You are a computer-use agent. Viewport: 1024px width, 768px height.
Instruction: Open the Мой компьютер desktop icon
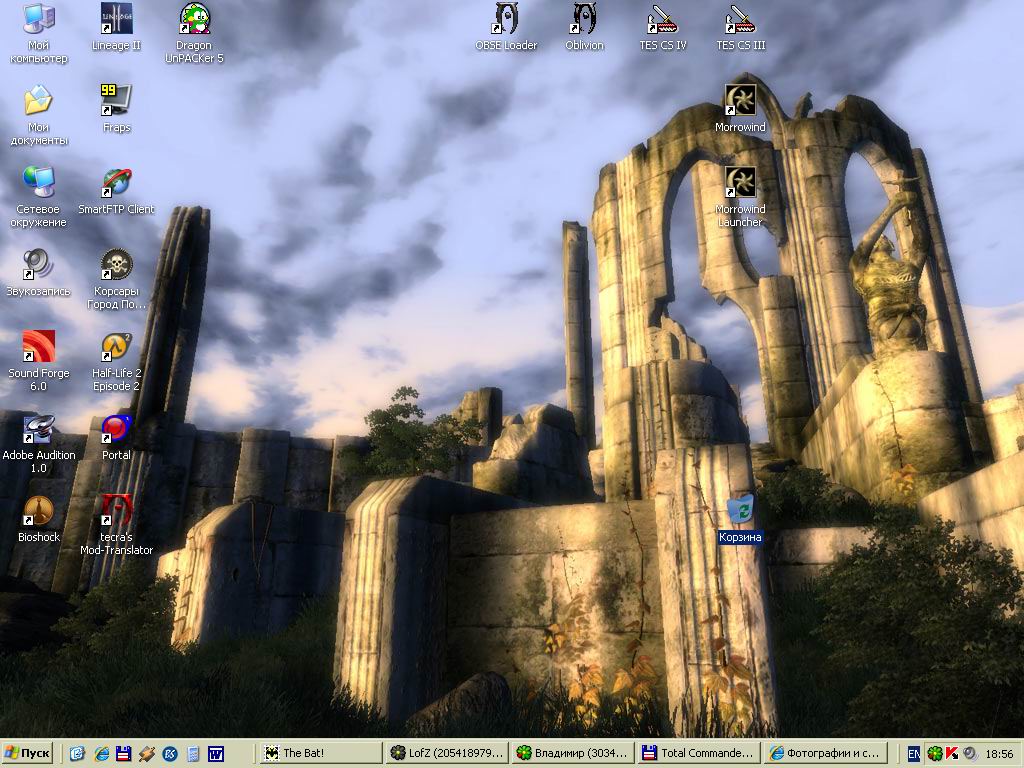(39, 33)
